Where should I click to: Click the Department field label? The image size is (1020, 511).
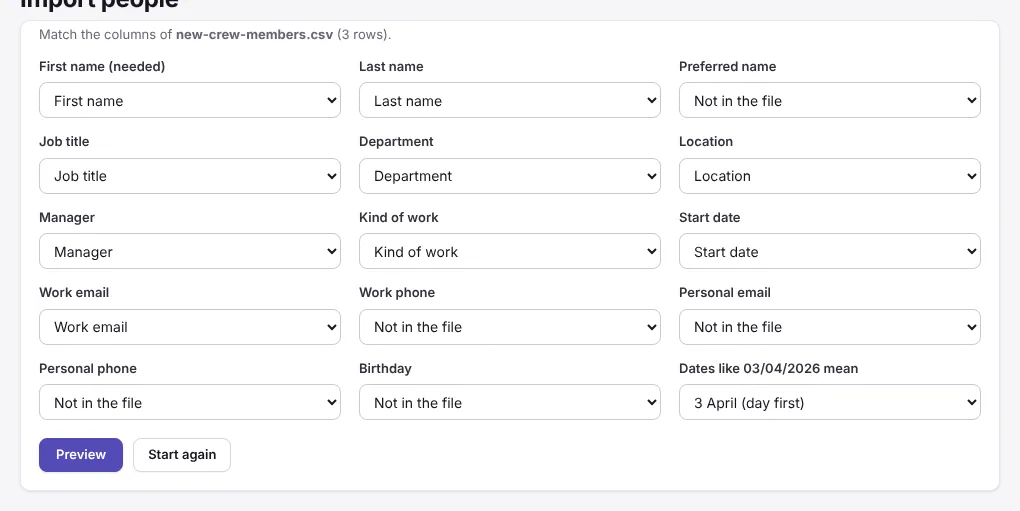click(396, 142)
